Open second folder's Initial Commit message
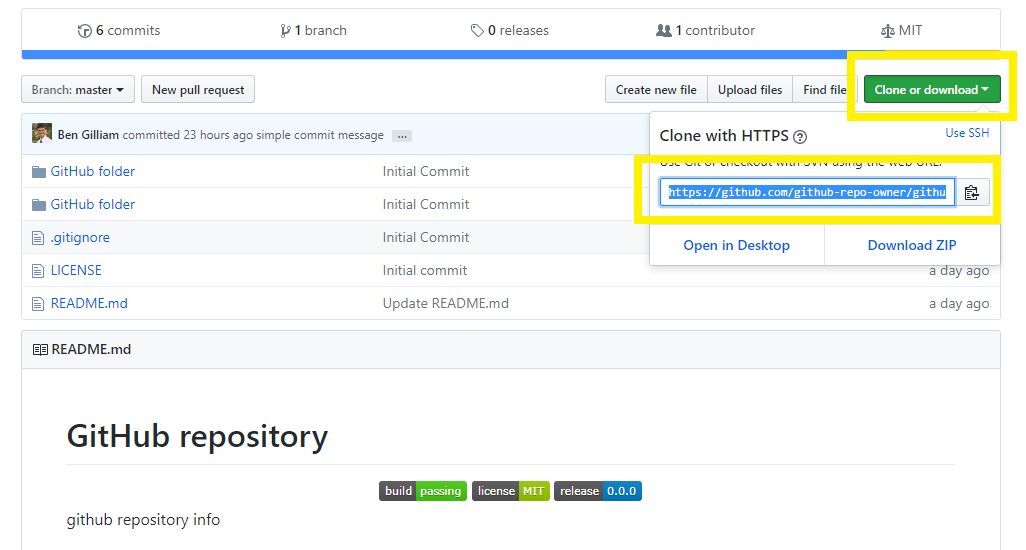This screenshot has height=550, width=1026. tap(426, 204)
